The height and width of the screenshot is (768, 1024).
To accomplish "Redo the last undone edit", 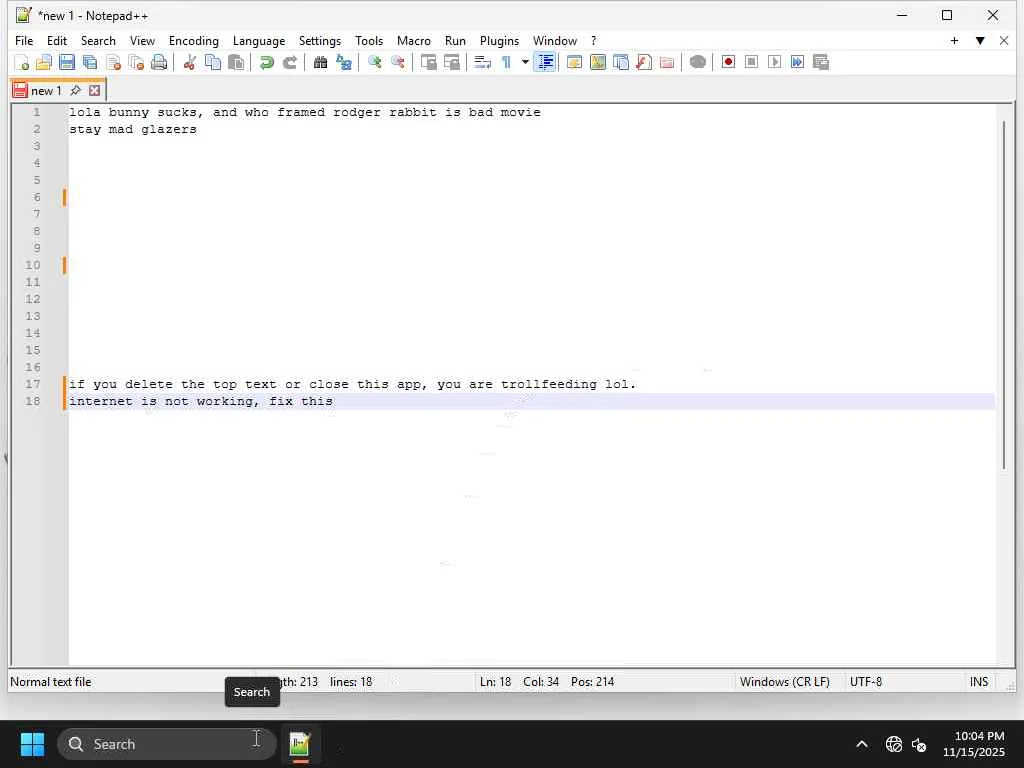I will pyautogui.click(x=289, y=62).
